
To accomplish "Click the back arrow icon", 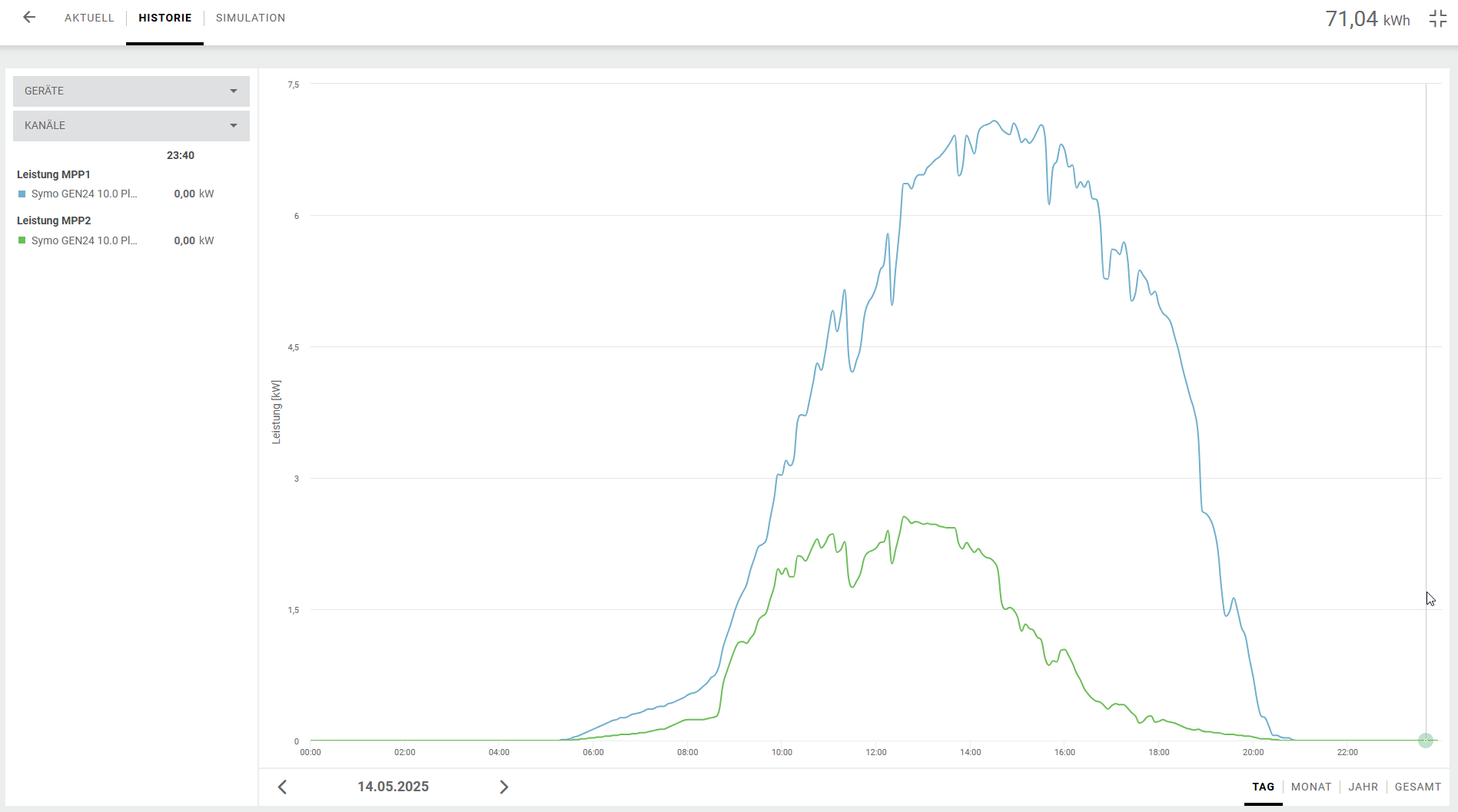I will point(29,18).
